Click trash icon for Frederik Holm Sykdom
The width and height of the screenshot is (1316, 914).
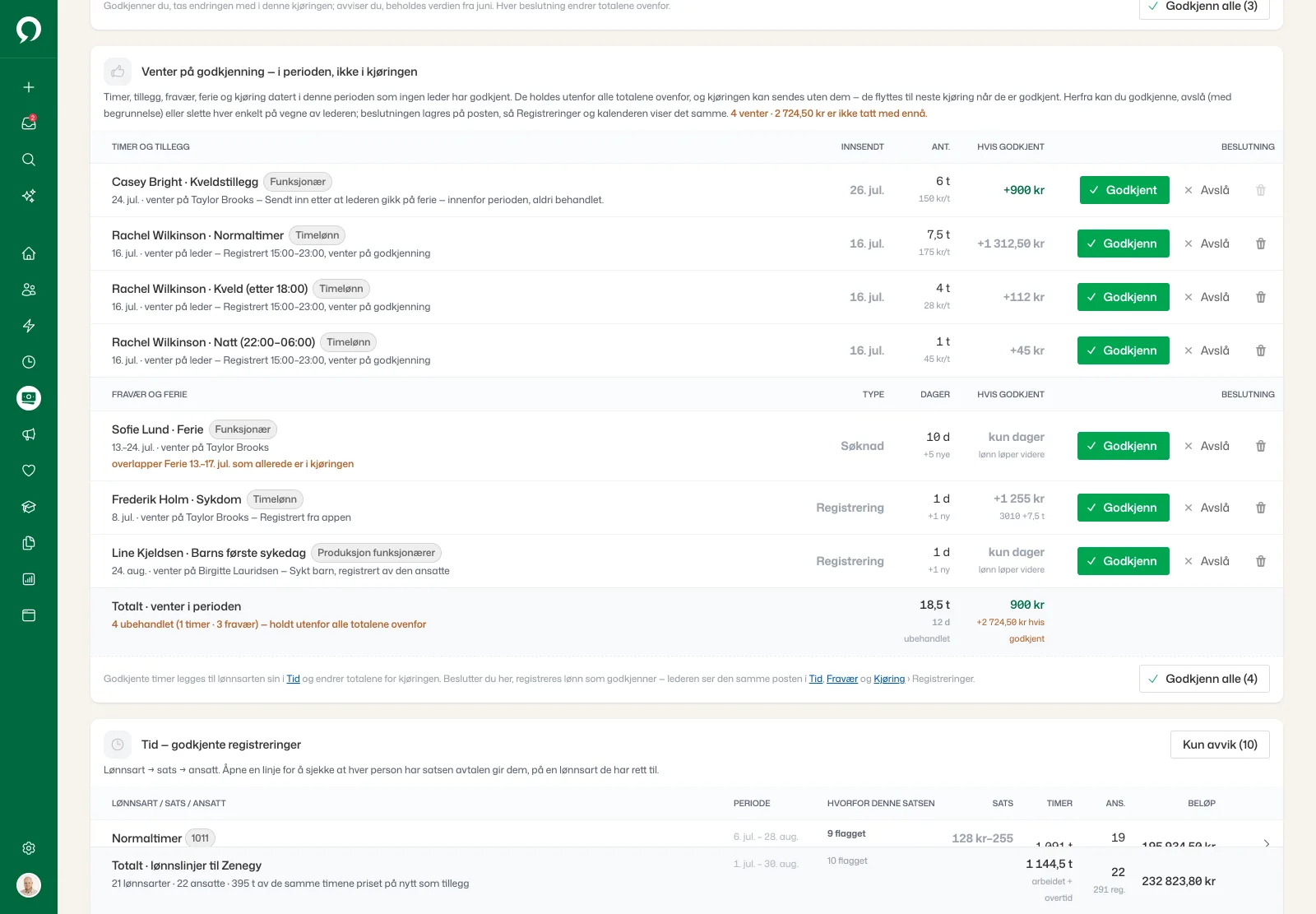click(1261, 508)
